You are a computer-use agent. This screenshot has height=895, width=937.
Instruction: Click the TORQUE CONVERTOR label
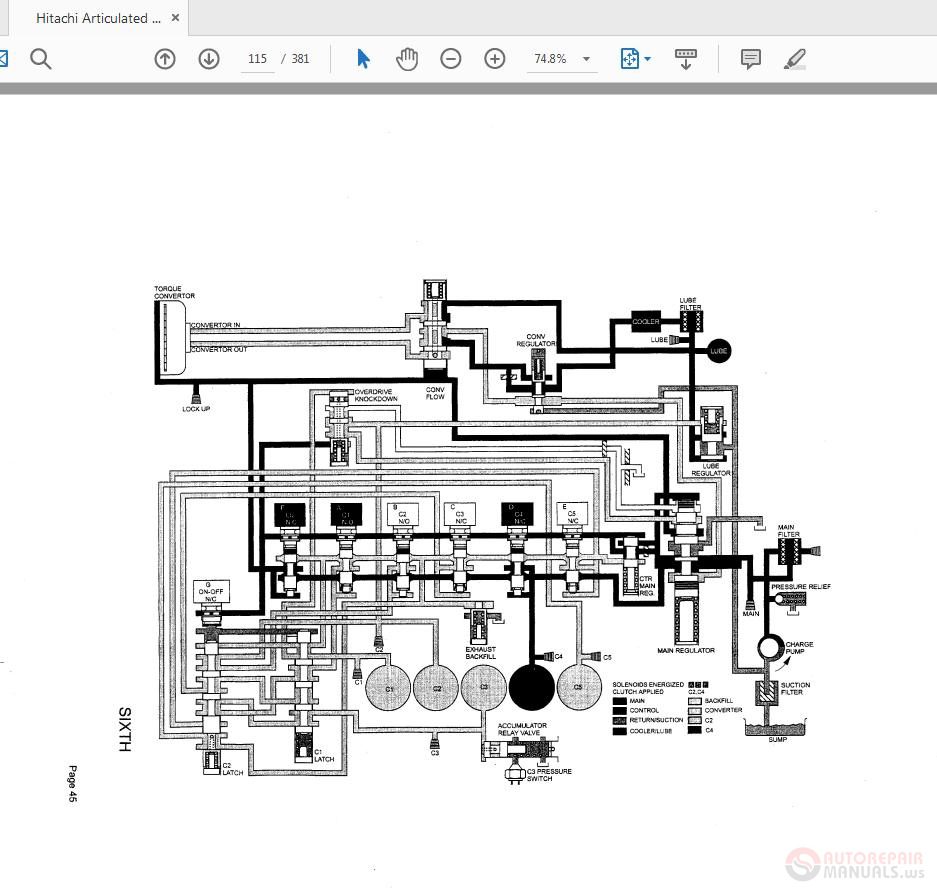pyautogui.click(x=174, y=292)
